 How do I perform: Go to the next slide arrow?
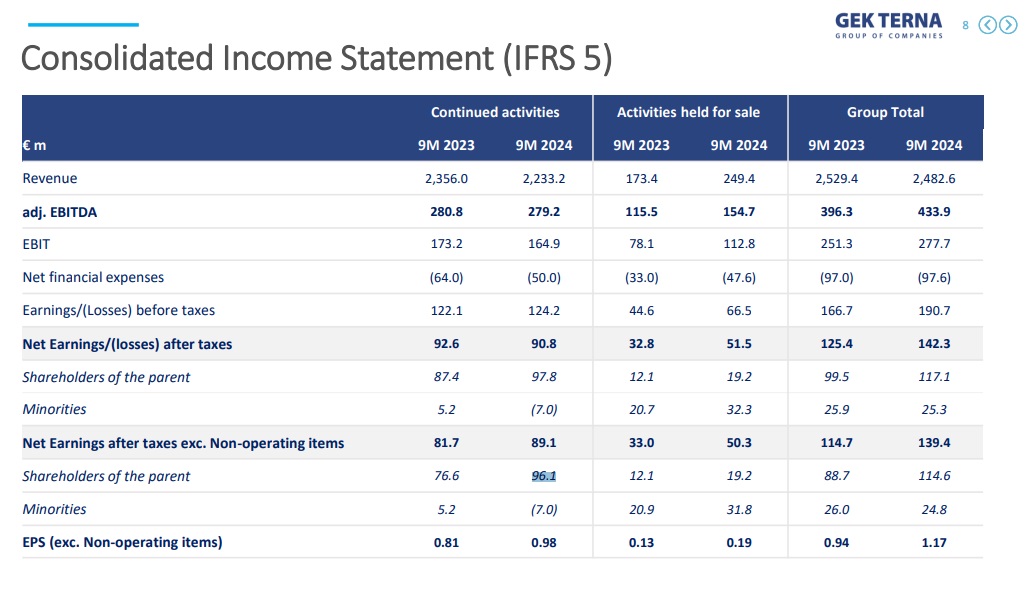(1008, 25)
